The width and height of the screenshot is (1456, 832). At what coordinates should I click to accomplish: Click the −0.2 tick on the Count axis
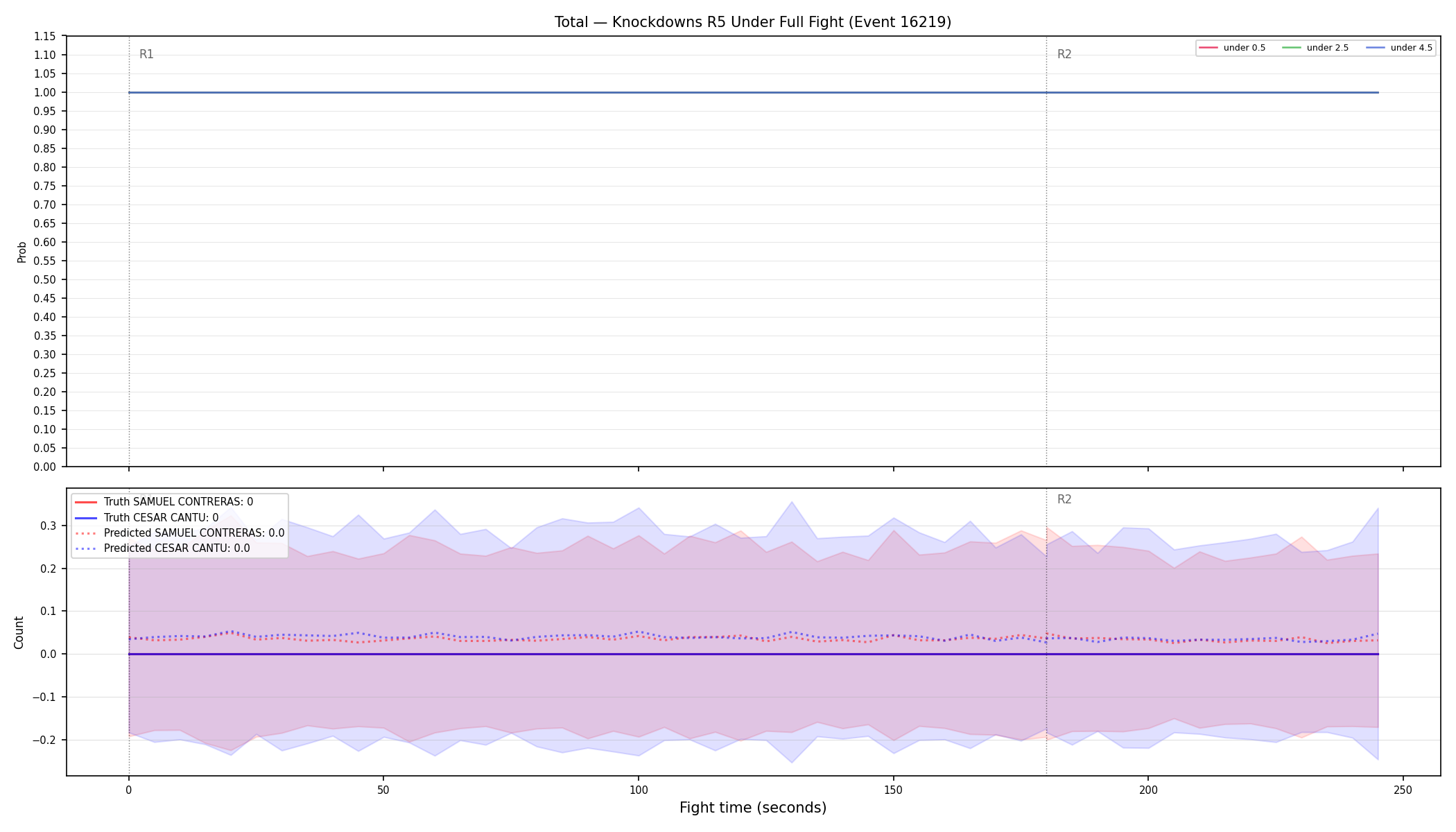point(44,740)
